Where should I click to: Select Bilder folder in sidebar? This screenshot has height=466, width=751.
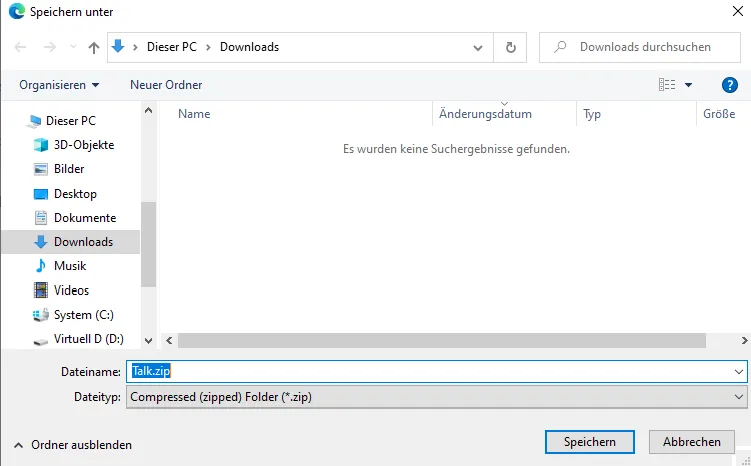click(69, 169)
